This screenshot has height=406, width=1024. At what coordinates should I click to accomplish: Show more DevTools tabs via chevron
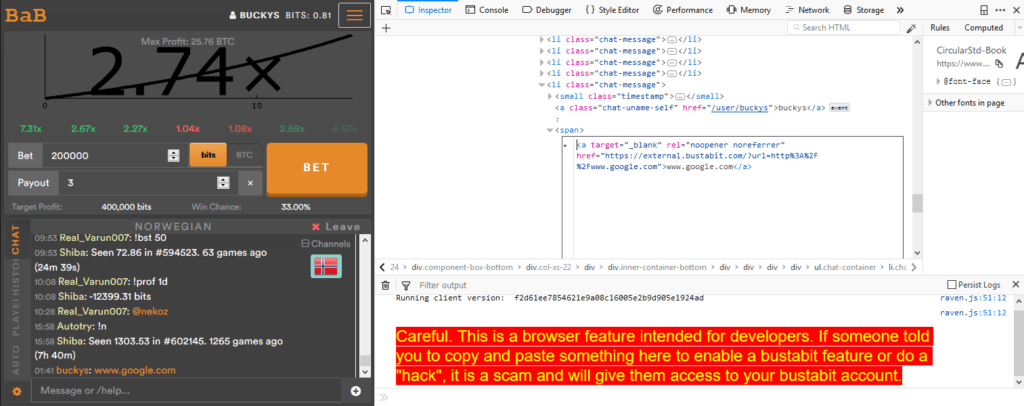pos(900,10)
